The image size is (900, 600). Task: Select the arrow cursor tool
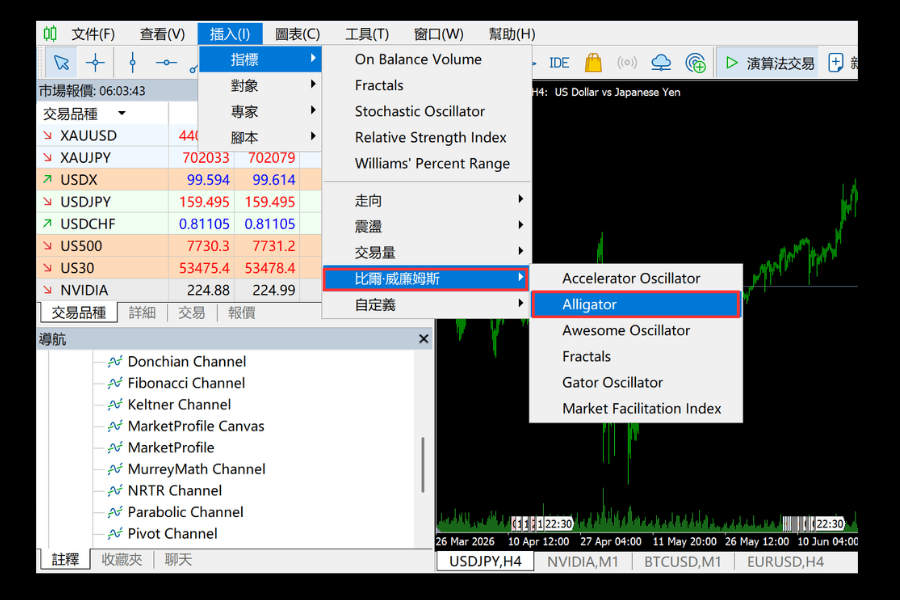(61, 63)
